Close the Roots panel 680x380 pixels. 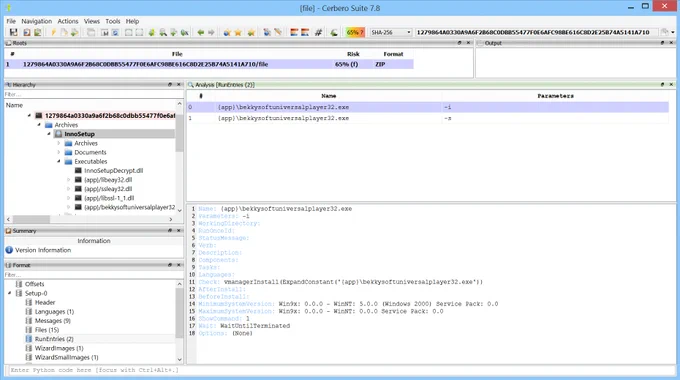[468, 43]
